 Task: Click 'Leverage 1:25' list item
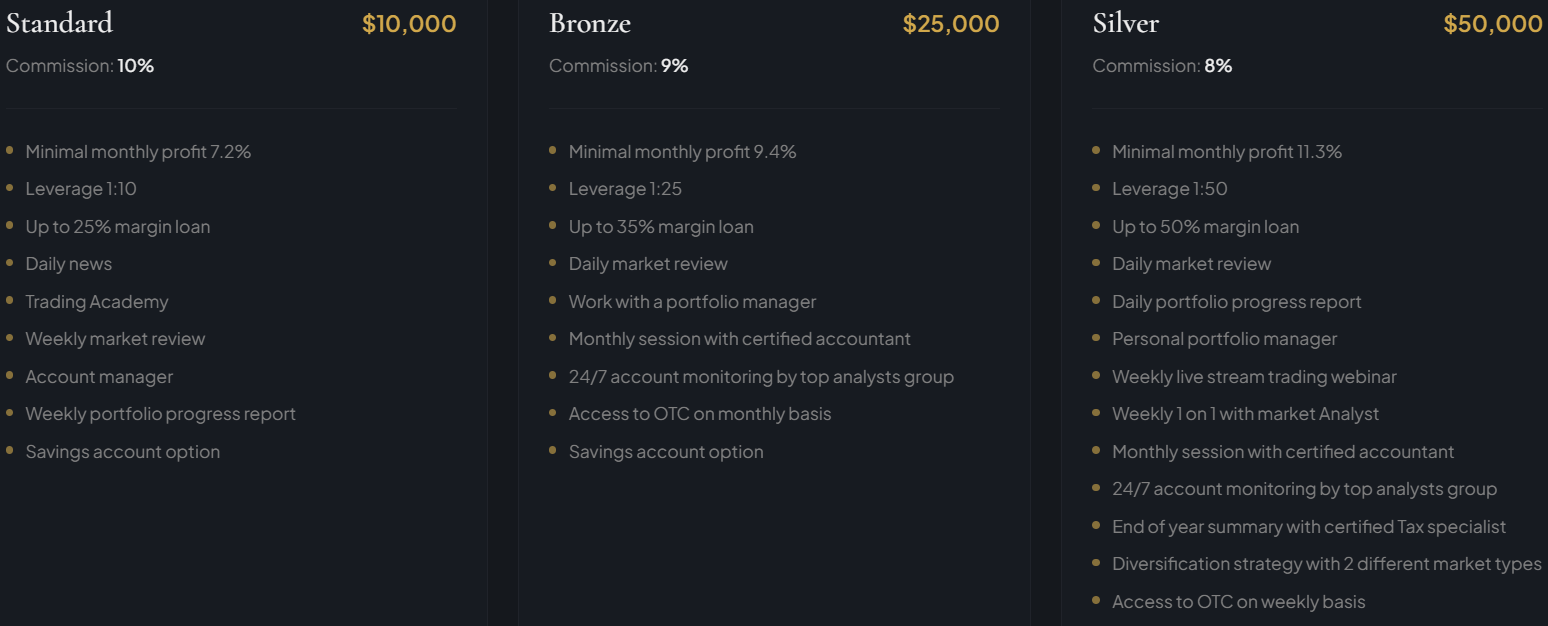click(x=625, y=189)
